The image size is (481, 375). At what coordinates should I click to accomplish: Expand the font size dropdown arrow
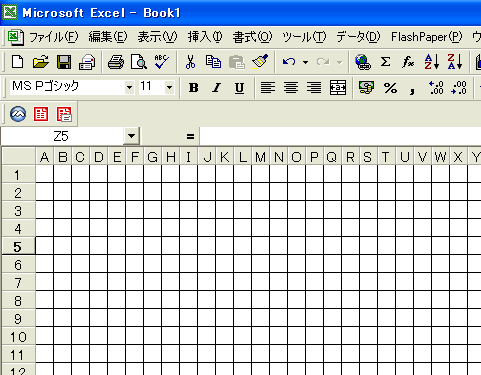[x=169, y=88]
